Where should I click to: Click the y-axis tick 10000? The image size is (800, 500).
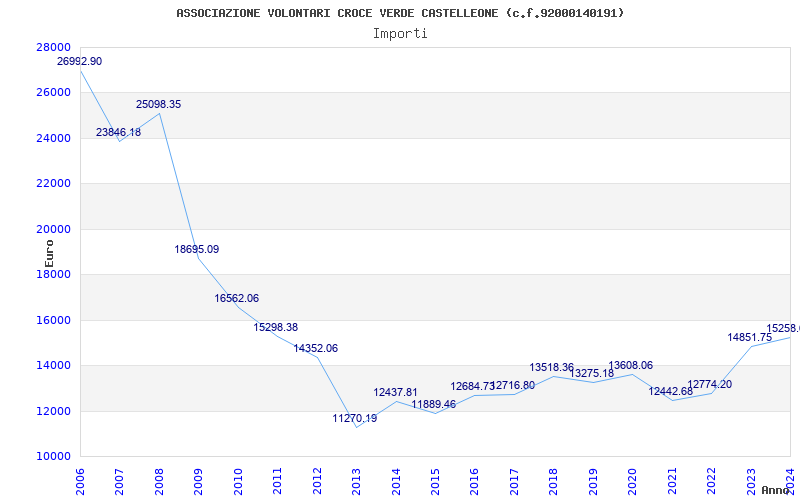tap(54, 457)
